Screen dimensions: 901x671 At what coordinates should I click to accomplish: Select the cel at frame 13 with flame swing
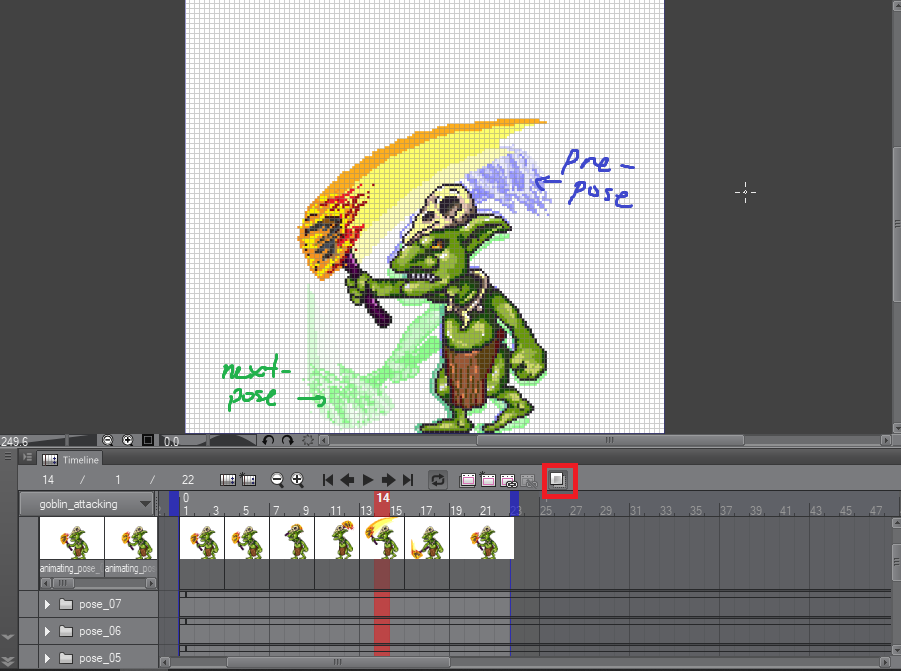pos(382,538)
